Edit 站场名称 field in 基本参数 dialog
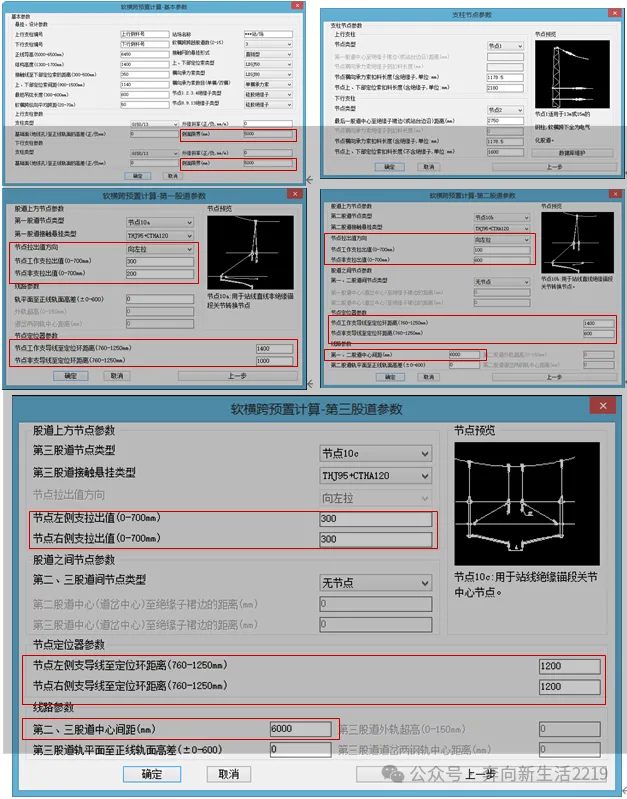 coord(268,34)
